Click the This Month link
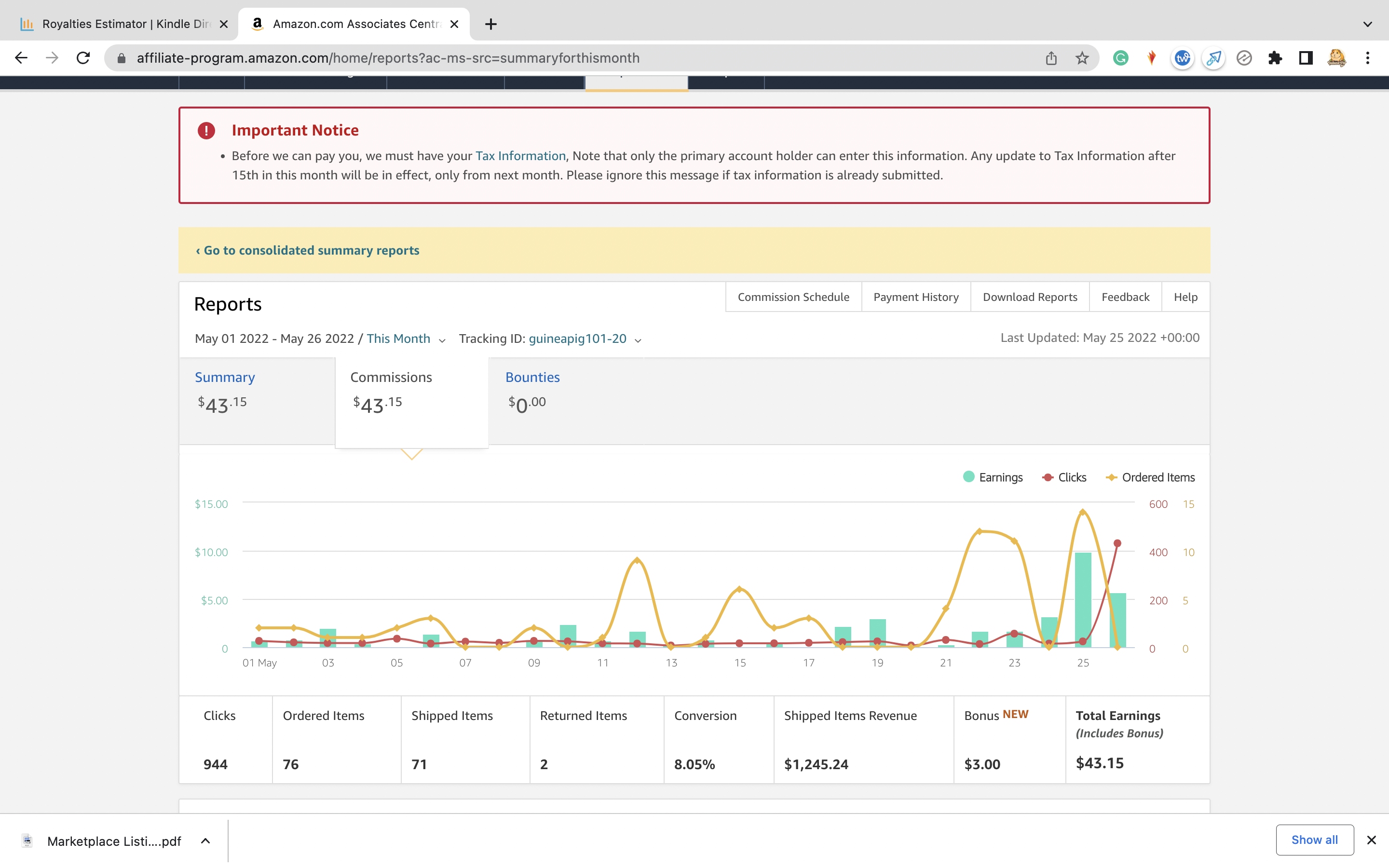 point(398,339)
